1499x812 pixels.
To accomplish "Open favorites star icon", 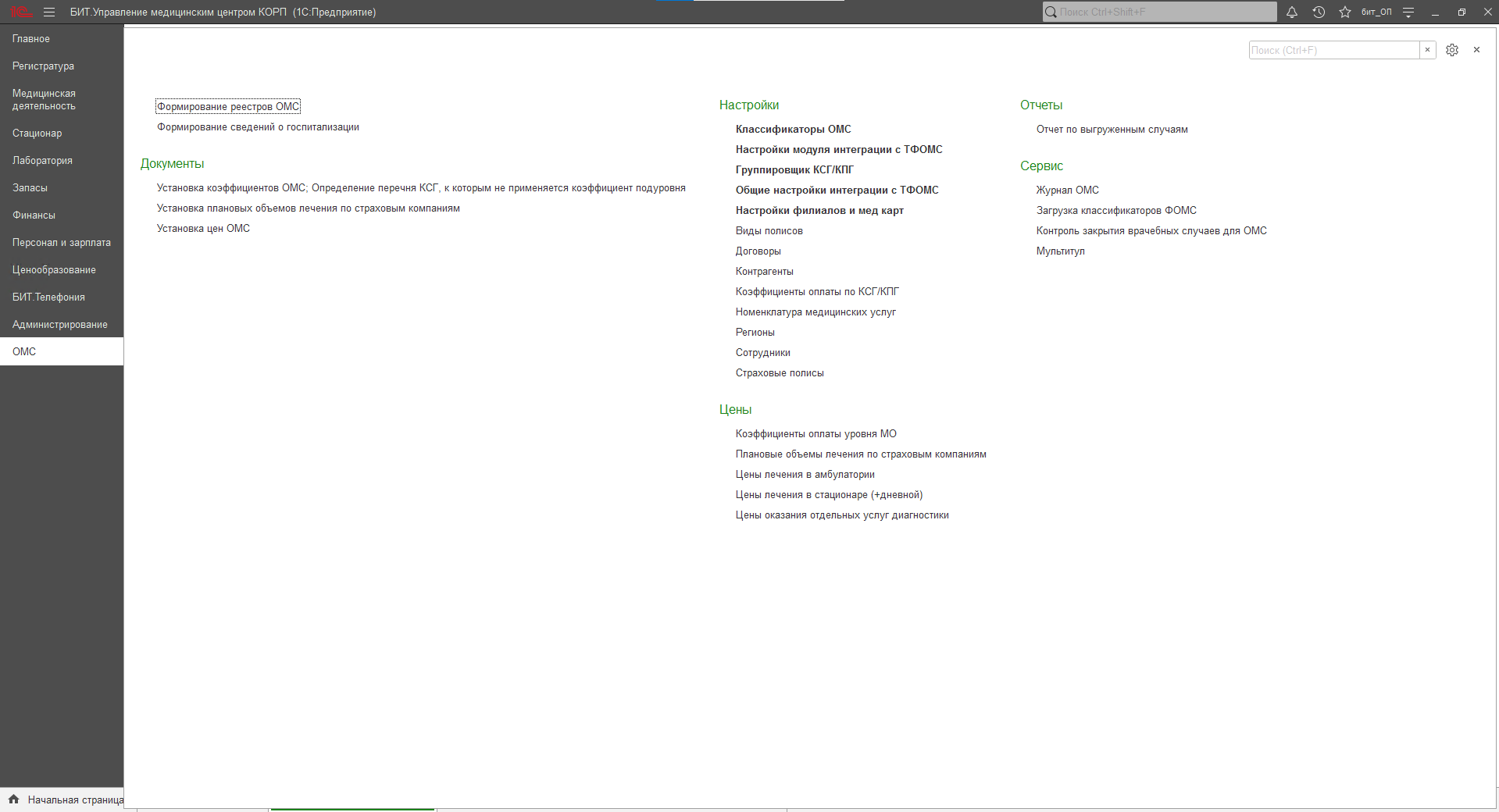I will point(1345,12).
